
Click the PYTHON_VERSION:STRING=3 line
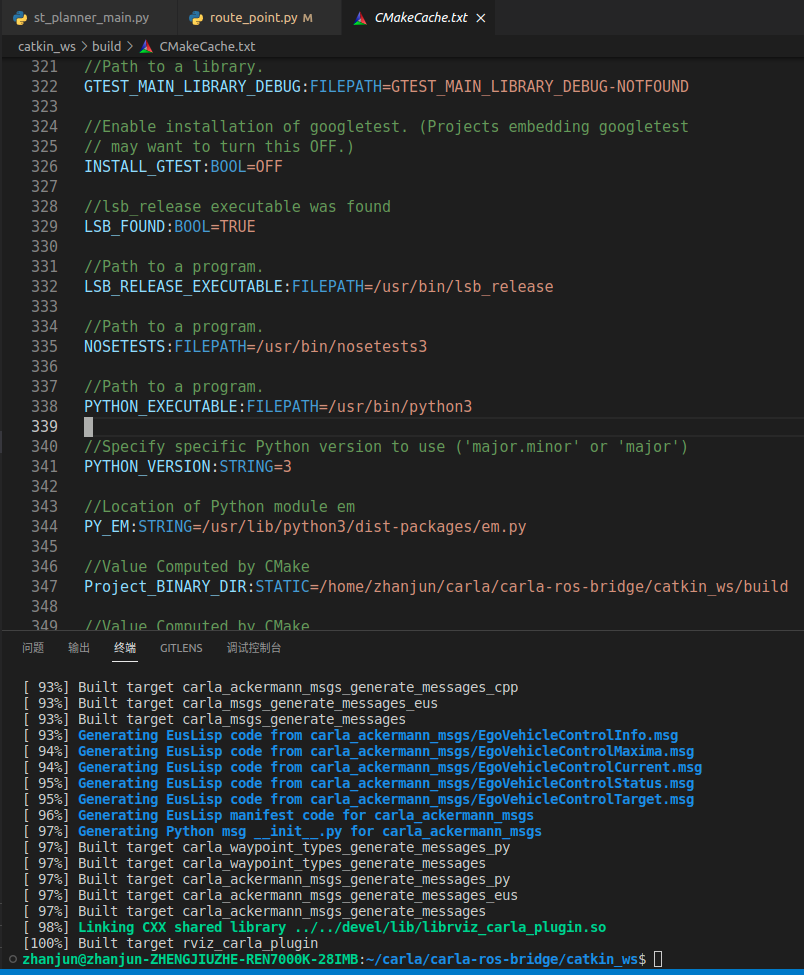187,467
